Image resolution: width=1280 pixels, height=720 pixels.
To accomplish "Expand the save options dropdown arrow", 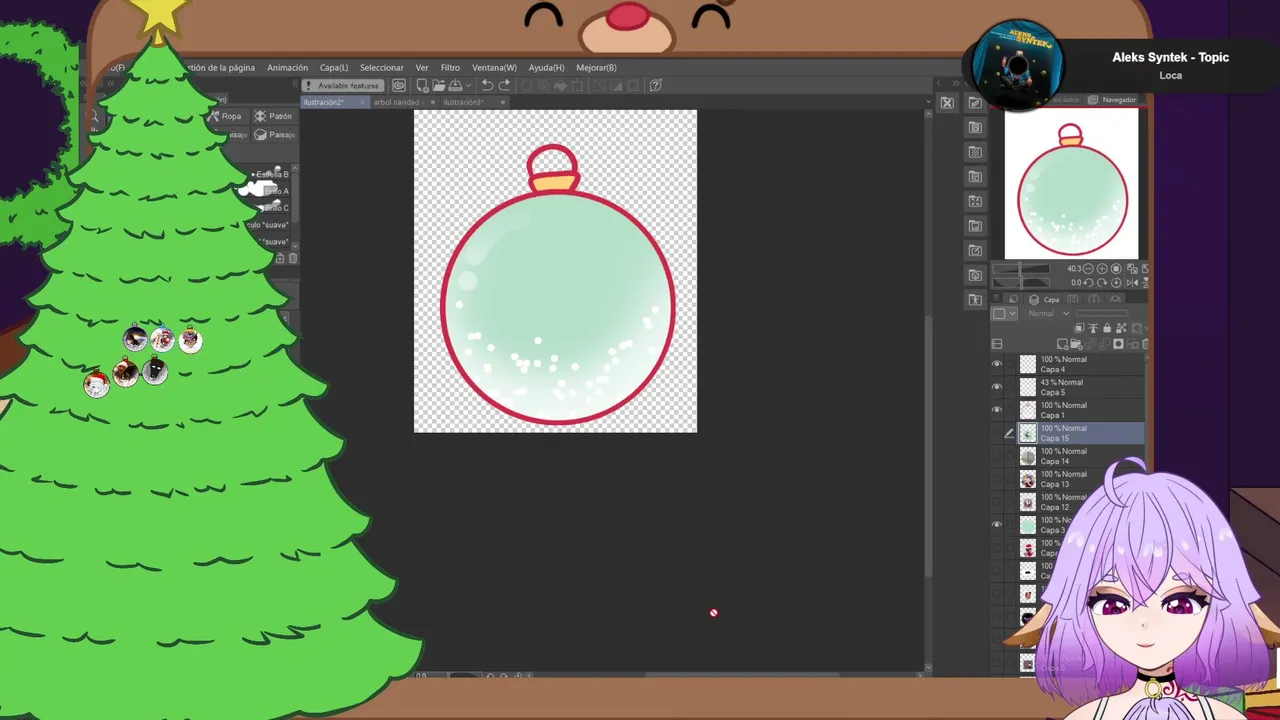I will [x=467, y=85].
